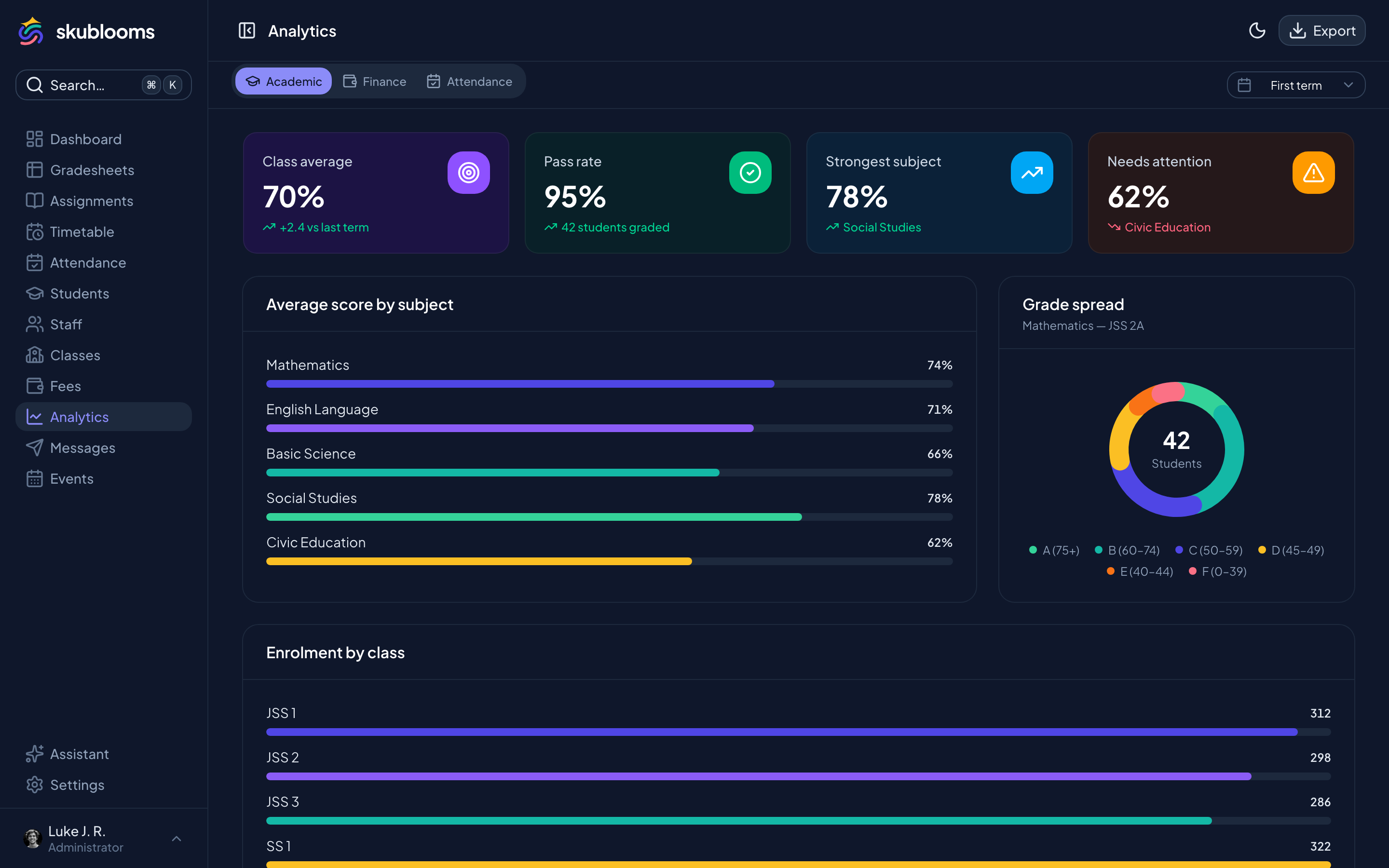Switch to the Academic tab
Viewport: 1389px width, 868px height.
284,81
